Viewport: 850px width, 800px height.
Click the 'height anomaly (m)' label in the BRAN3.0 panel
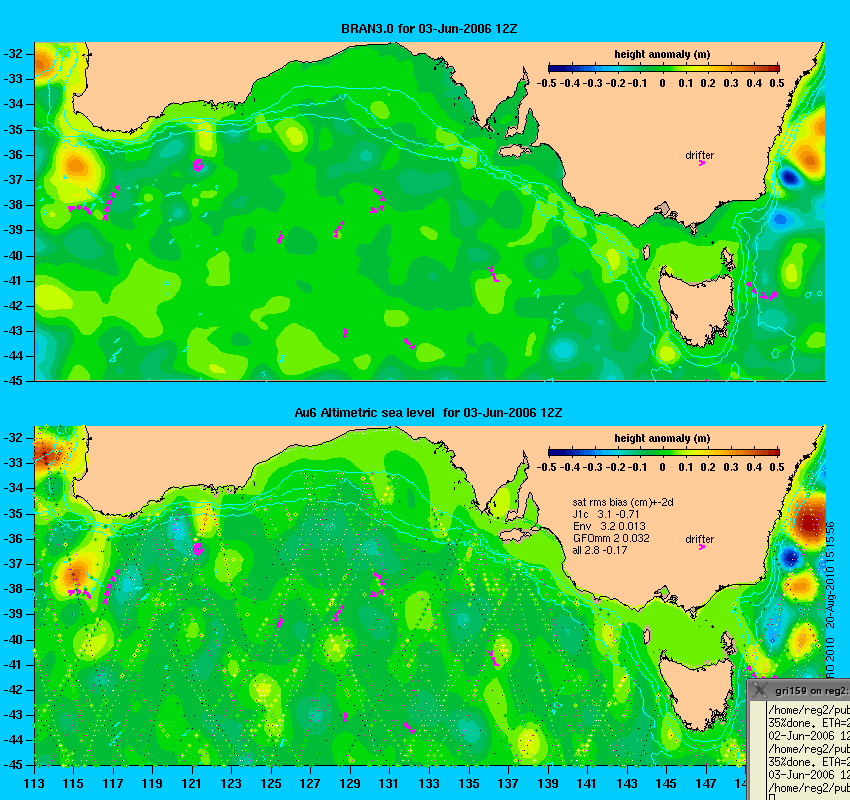(x=662, y=54)
